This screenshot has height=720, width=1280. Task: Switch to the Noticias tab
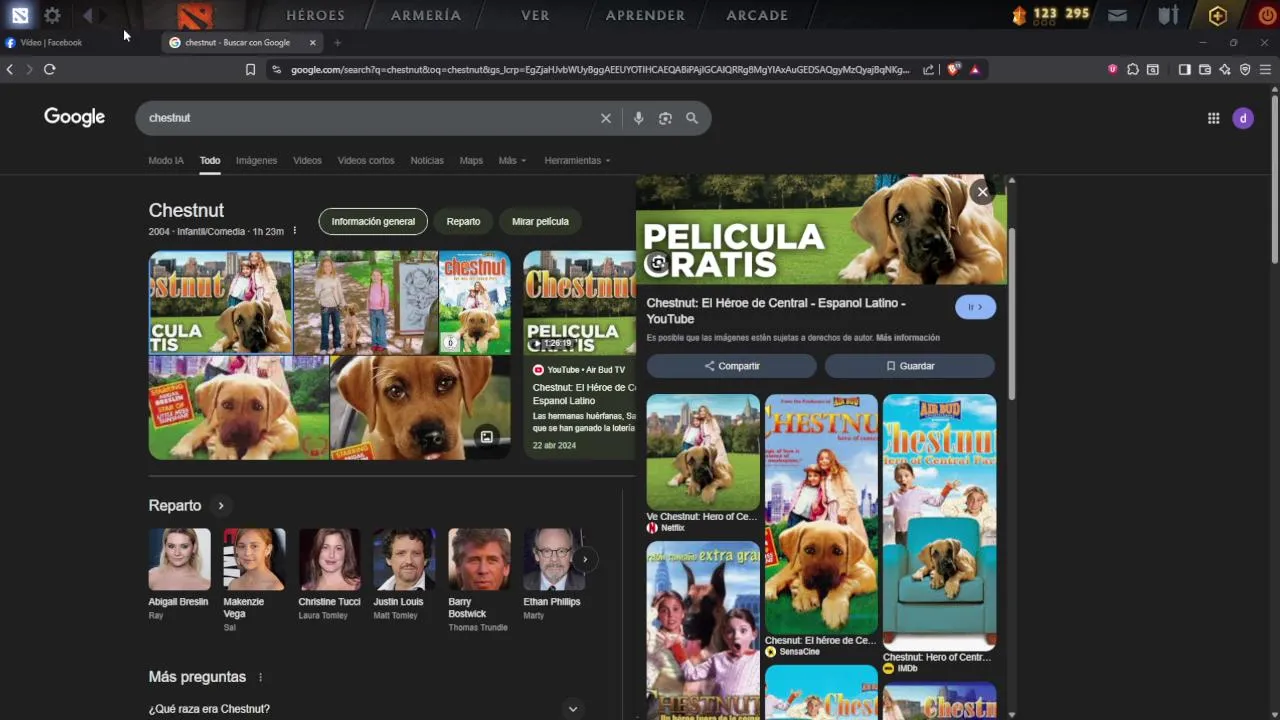tap(427, 160)
